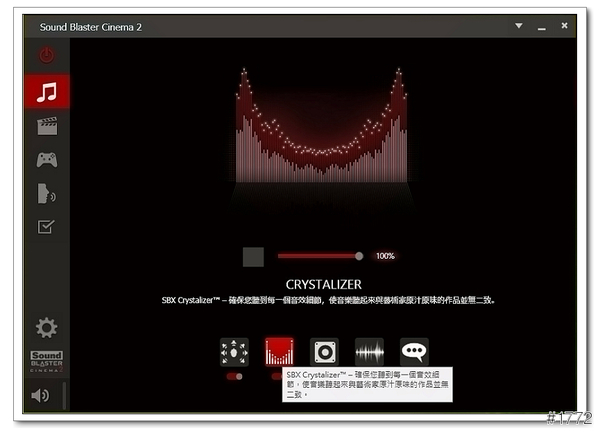Select the Crystalizer effect icon
This screenshot has width=600, height=435.
[x=279, y=352]
